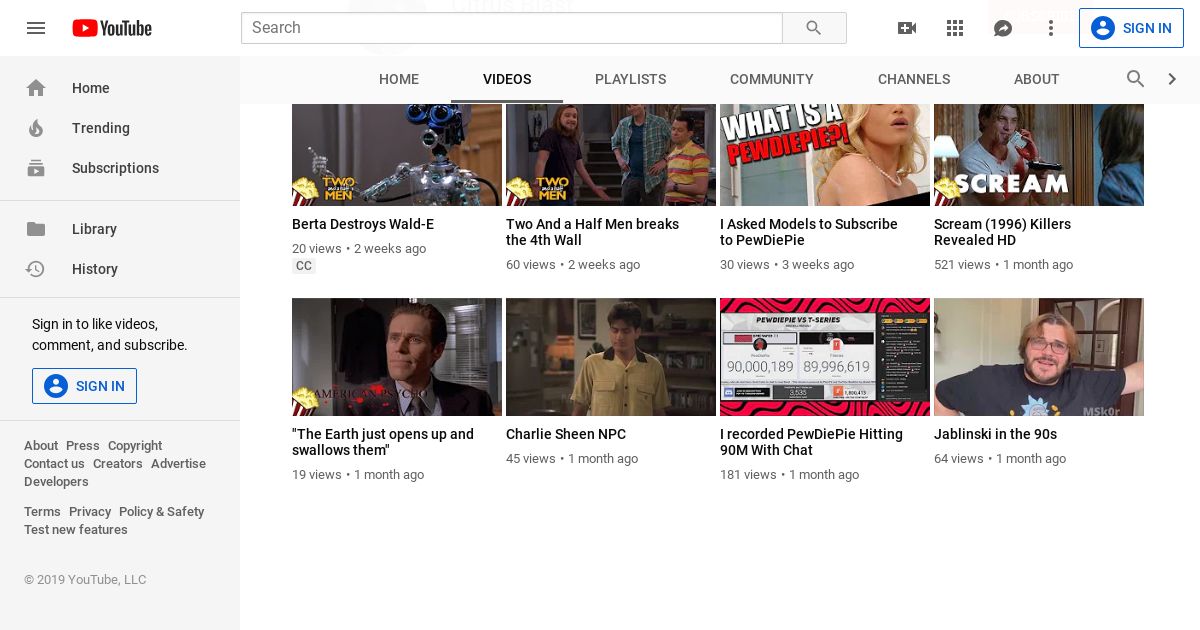Open the What Is a PewDiePie thumbnail
This screenshot has width=1200, height=630.
pos(825,155)
